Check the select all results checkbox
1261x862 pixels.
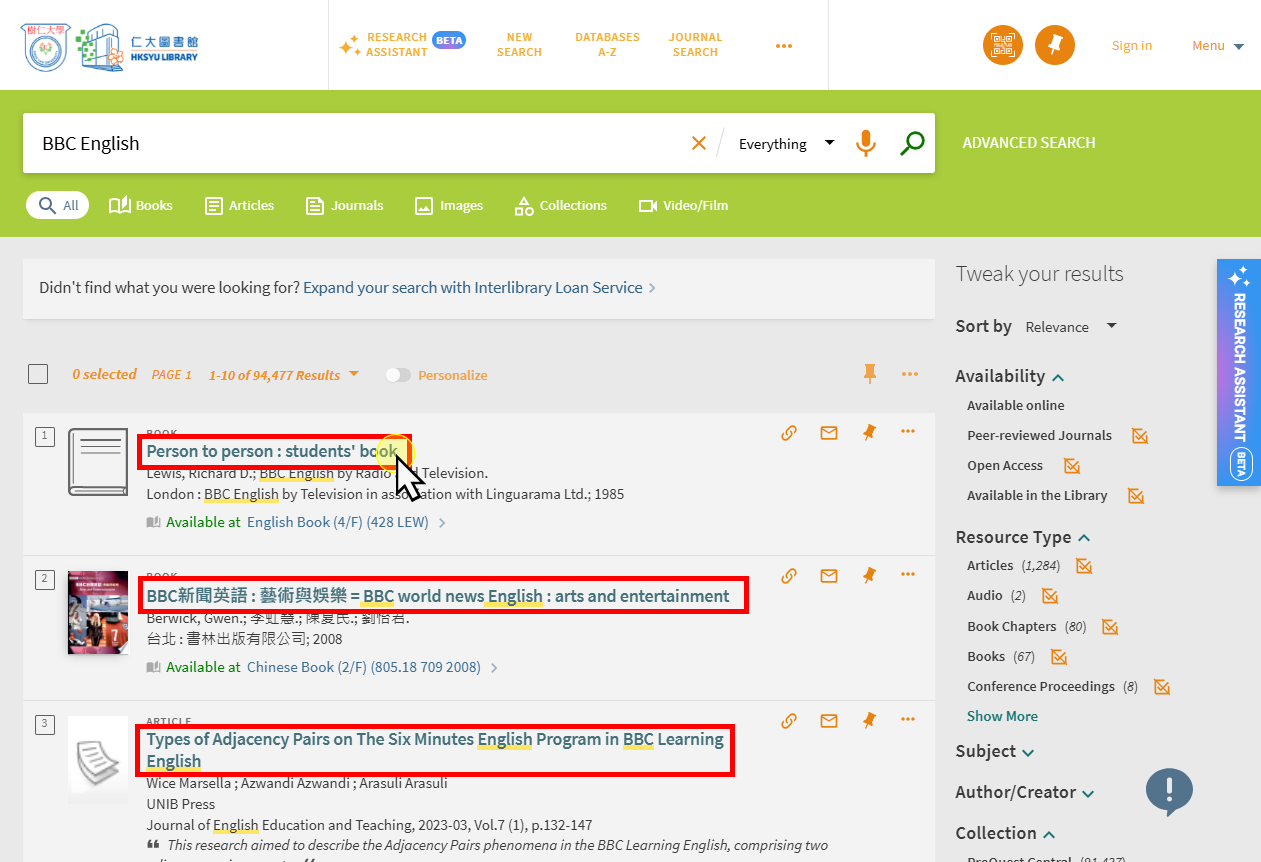[x=38, y=375]
